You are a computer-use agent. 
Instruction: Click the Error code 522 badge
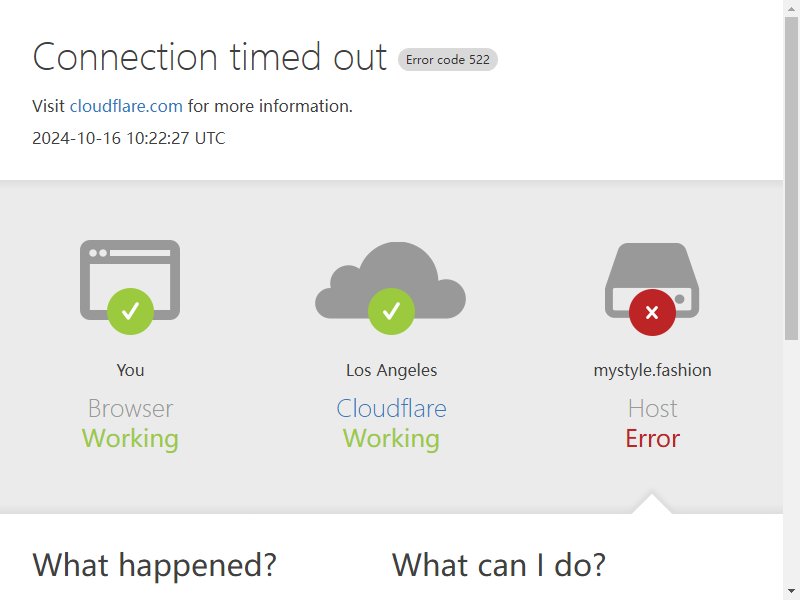[x=447, y=60]
